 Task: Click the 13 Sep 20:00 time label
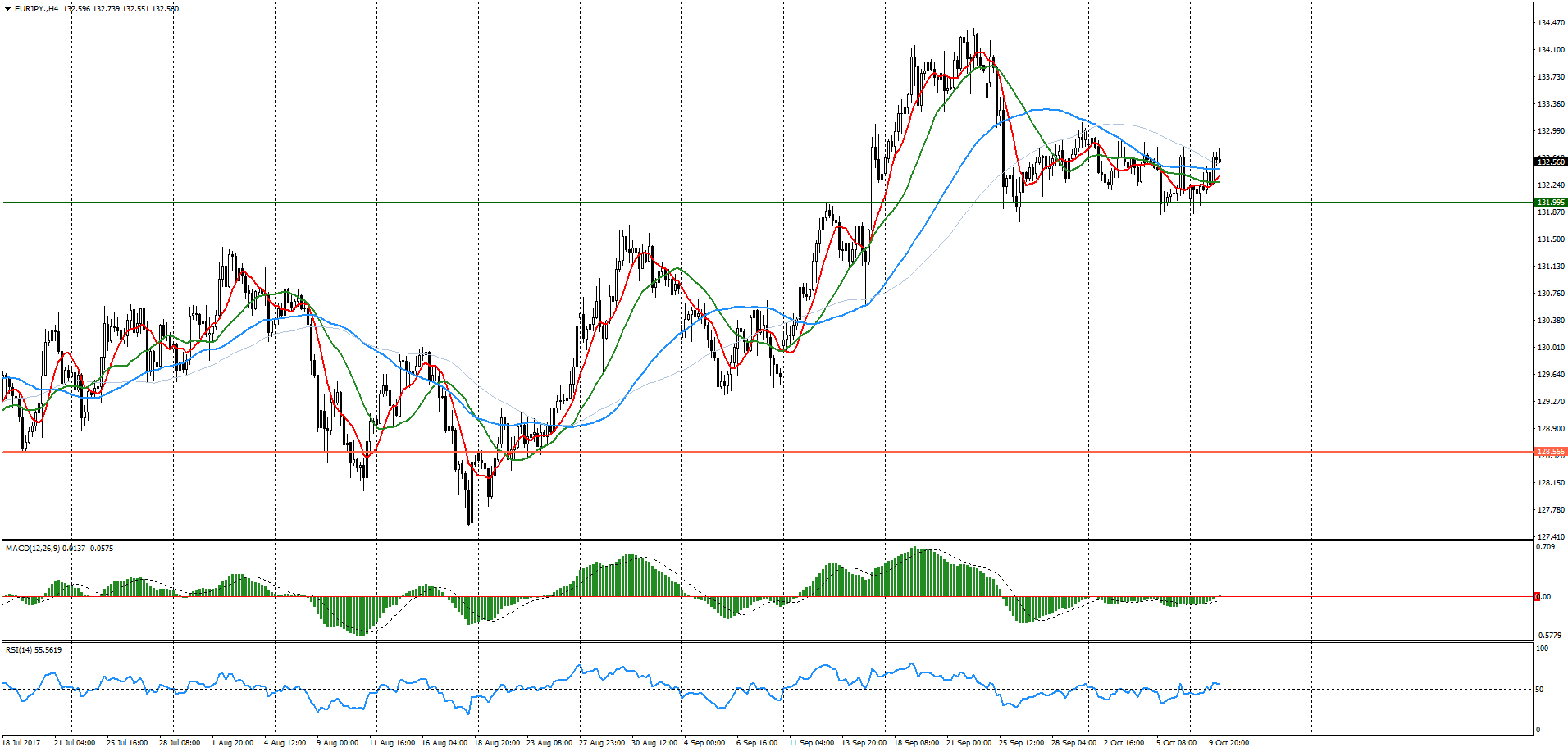click(x=864, y=743)
